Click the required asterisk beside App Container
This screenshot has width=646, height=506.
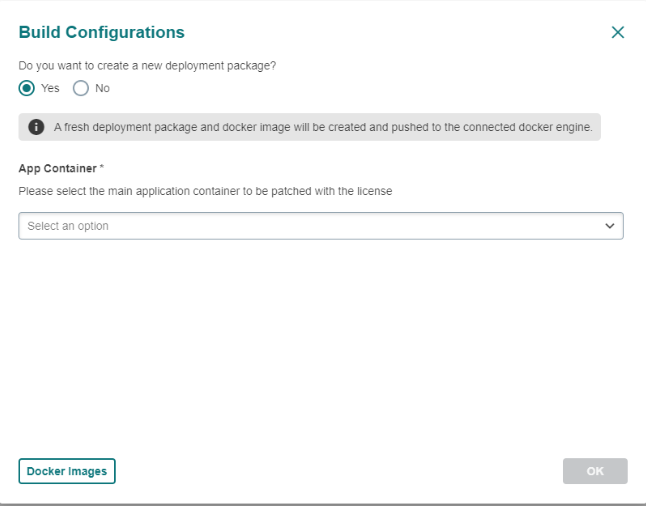pyautogui.click(x=102, y=168)
